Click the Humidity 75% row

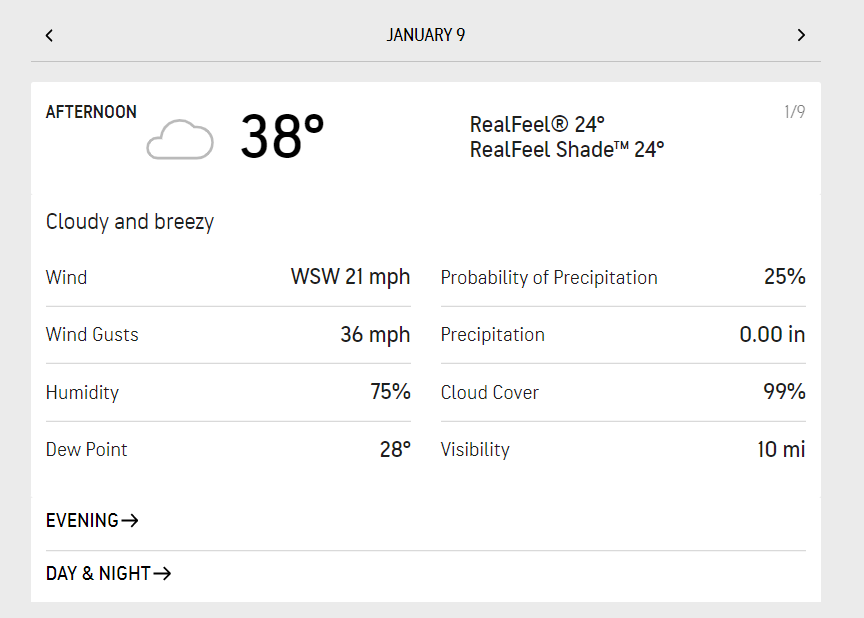pos(228,392)
